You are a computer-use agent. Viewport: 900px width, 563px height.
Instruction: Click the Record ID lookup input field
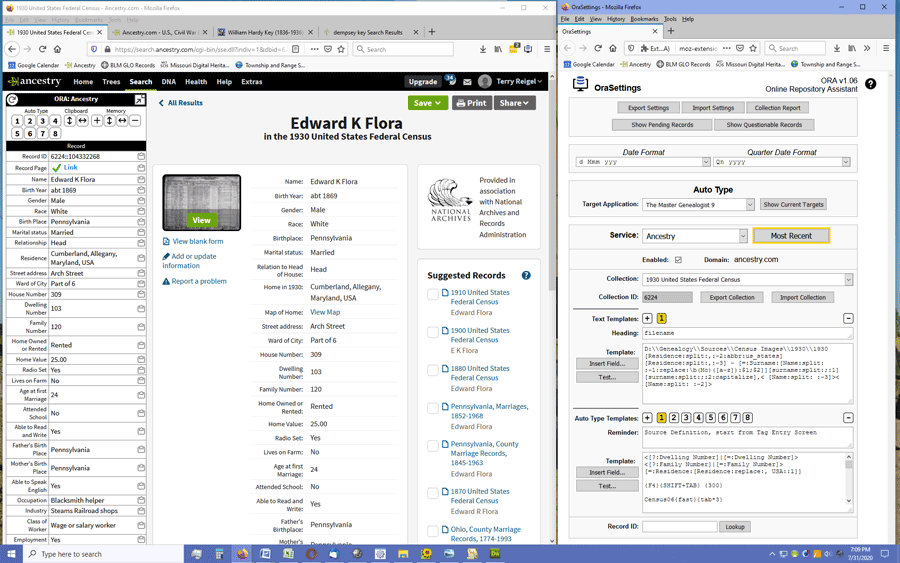[x=679, y=527]
